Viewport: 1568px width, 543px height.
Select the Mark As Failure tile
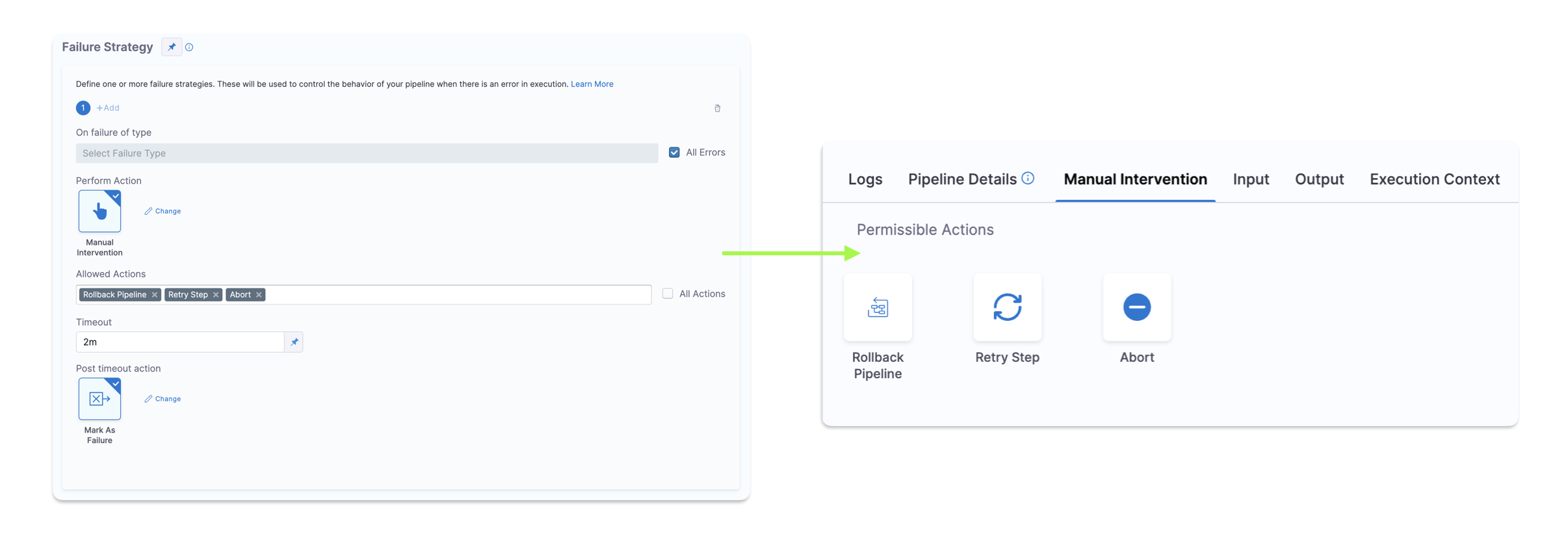[x=99, y=399]
